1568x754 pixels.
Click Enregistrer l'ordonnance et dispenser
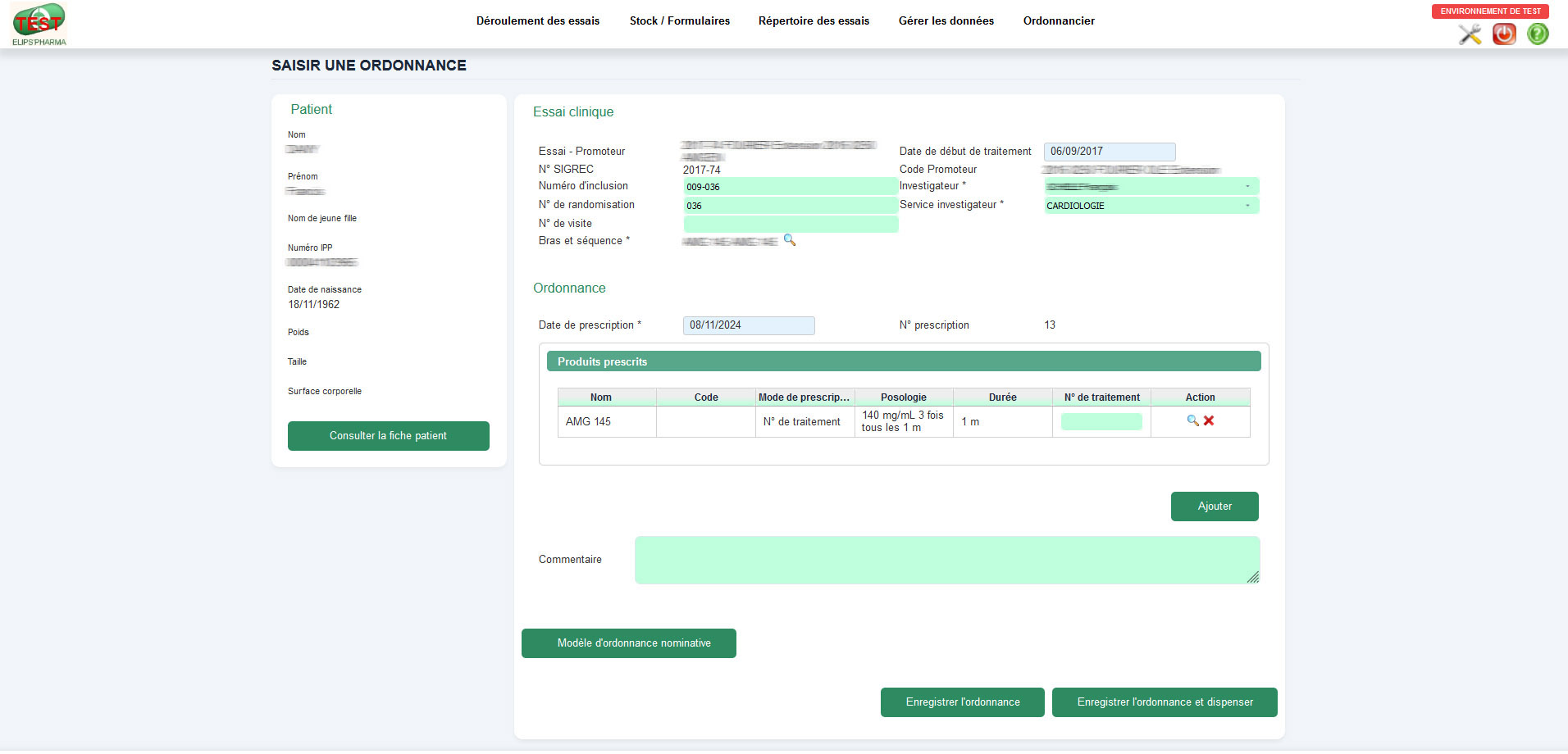coord(1165,702)
